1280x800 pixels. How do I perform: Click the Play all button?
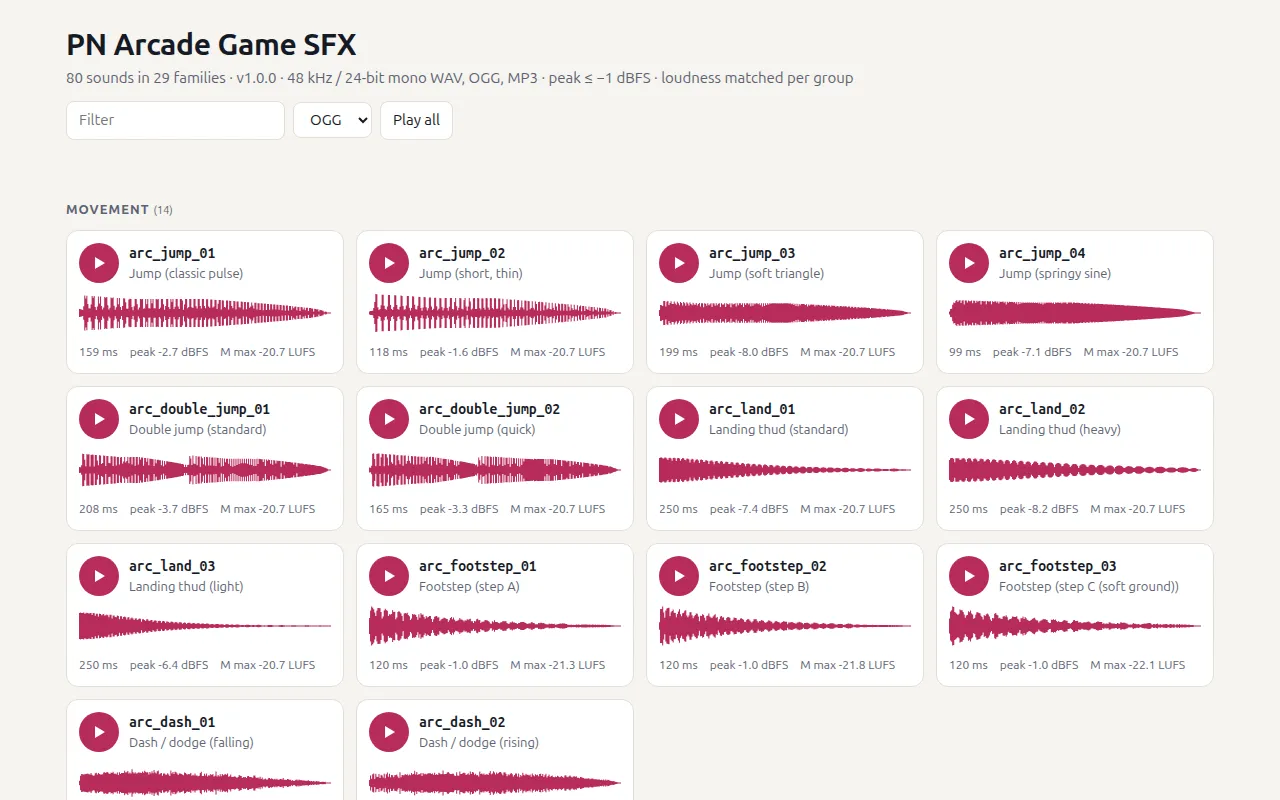click(x=416, y=120)
